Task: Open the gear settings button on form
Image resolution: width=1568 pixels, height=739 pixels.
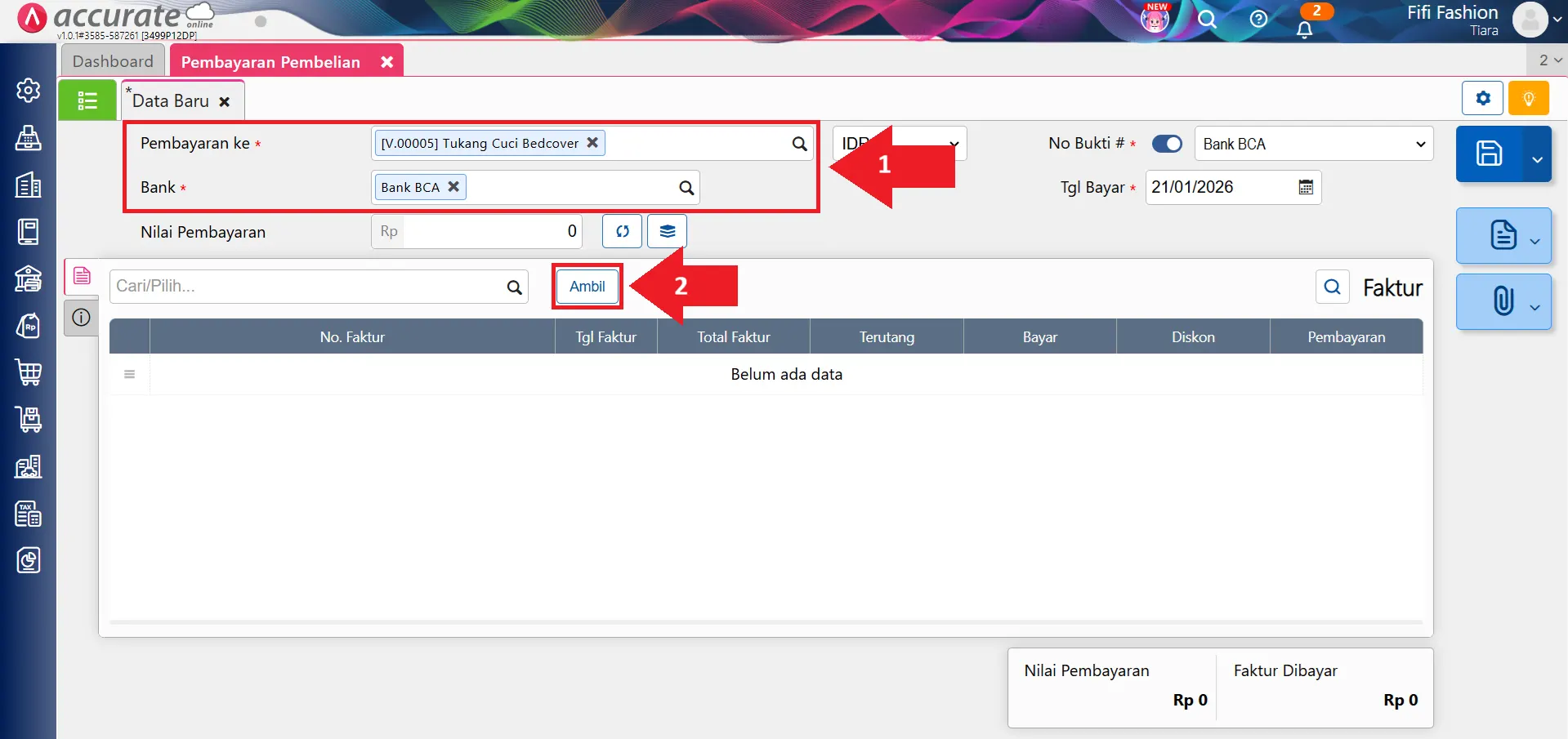Action: pos(1482,99)
